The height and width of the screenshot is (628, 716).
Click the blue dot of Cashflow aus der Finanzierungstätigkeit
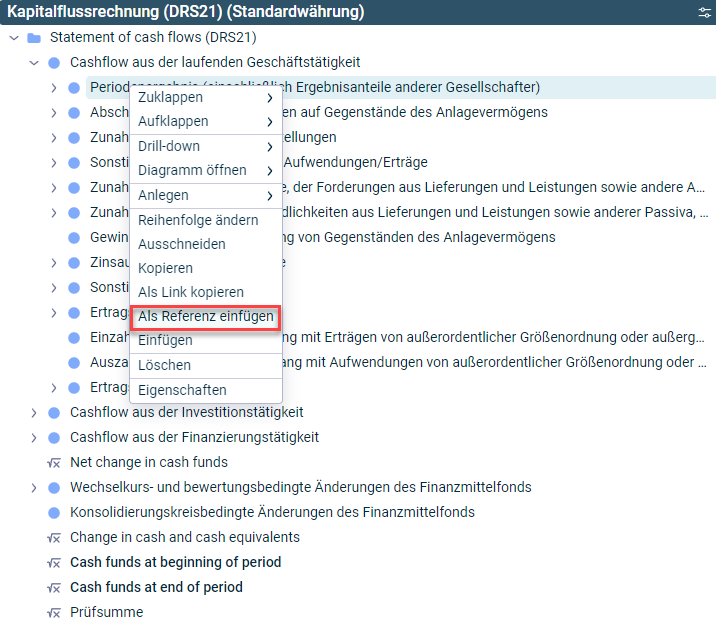click(54, 438)
